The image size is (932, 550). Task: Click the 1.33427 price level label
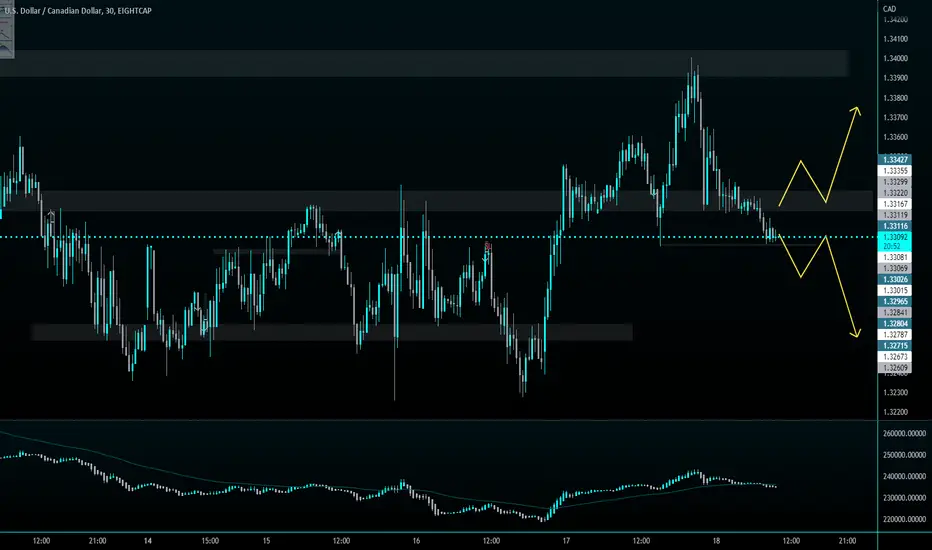(x=895, y=159)
